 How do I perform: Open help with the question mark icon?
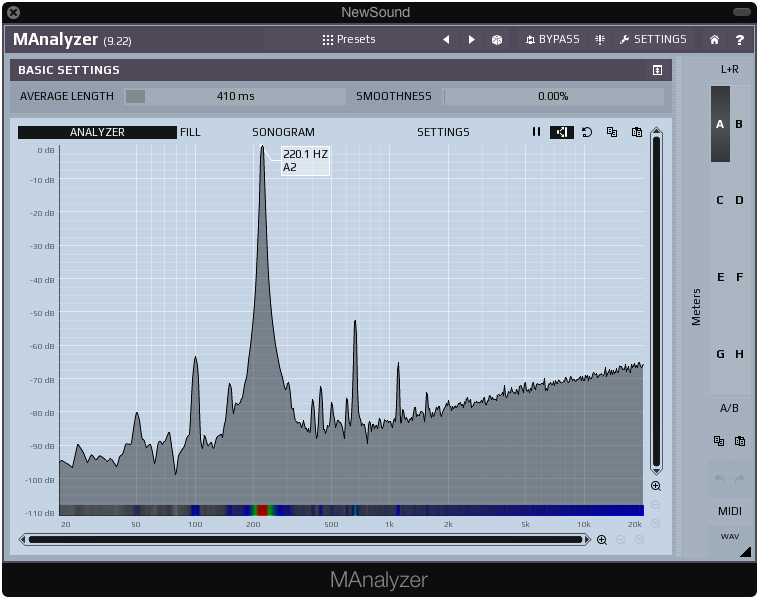point(740,40)
